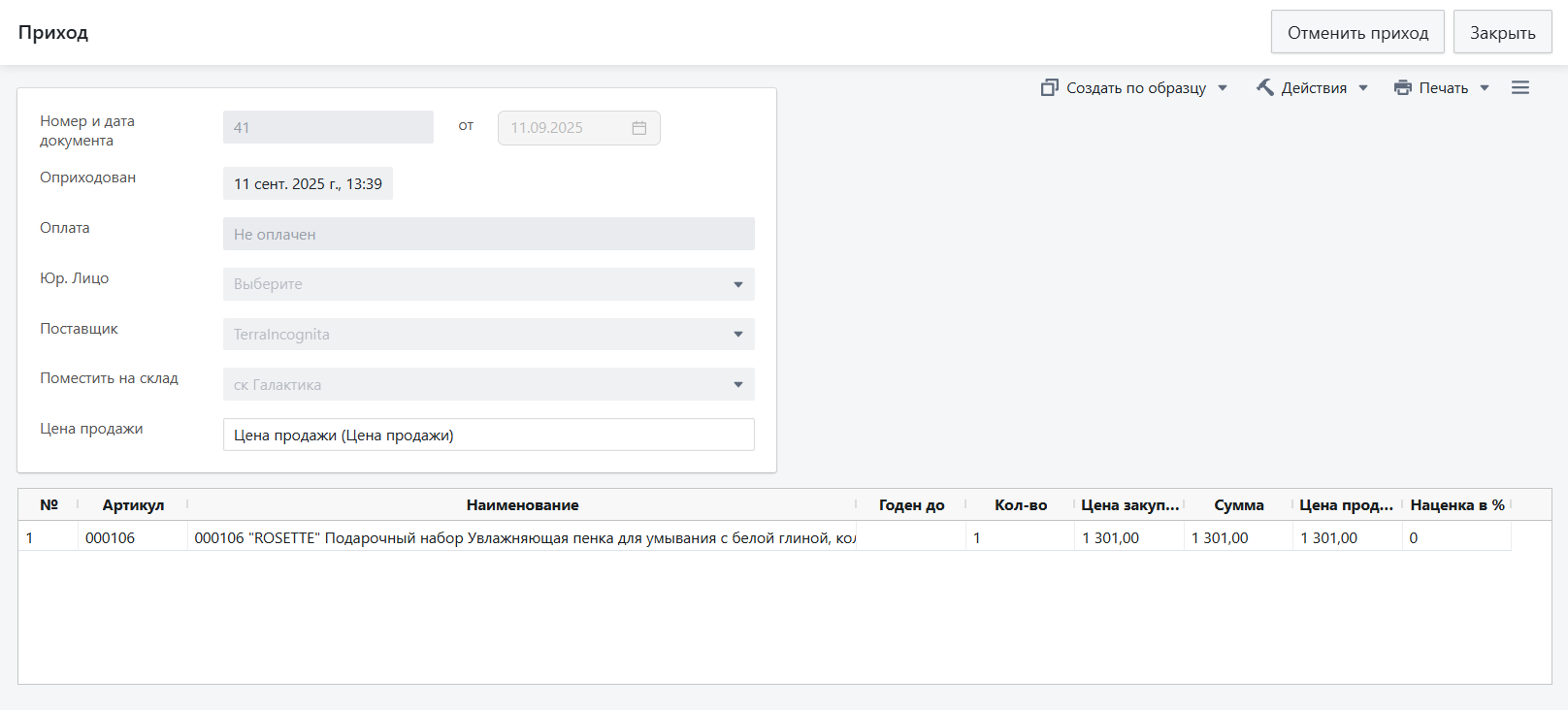Click the printer icon for Печать

click(x=1403, y=87)
